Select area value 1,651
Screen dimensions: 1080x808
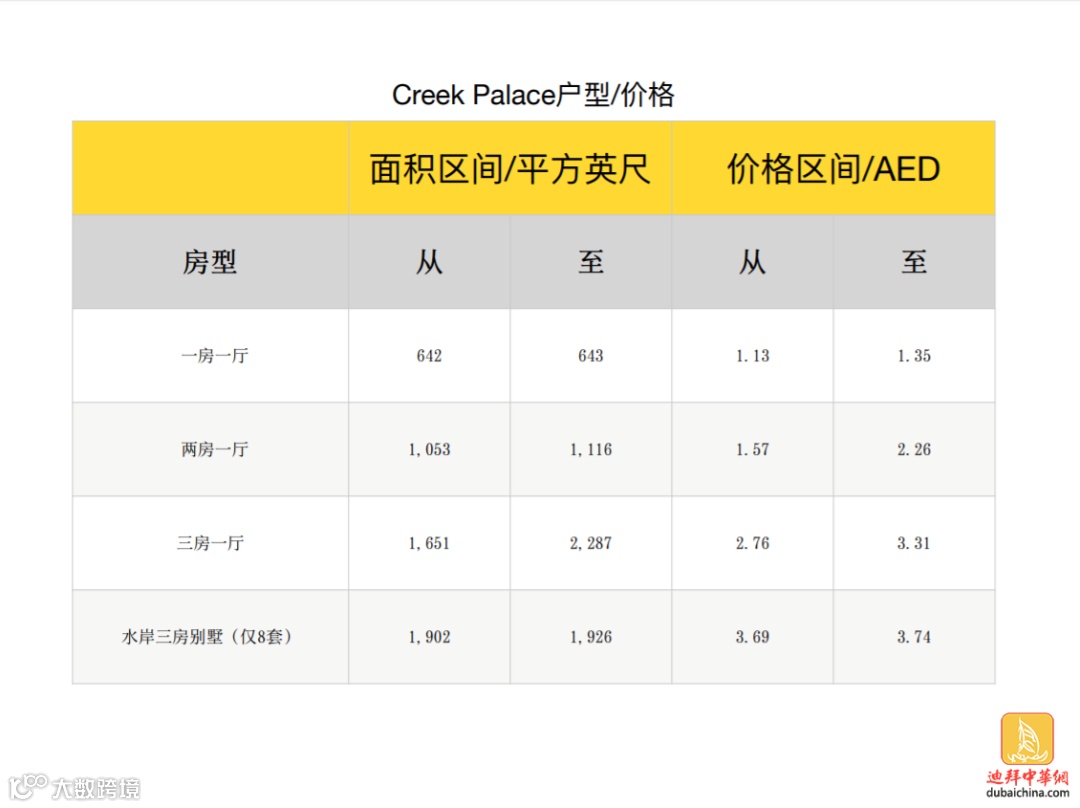coord(429,543)
